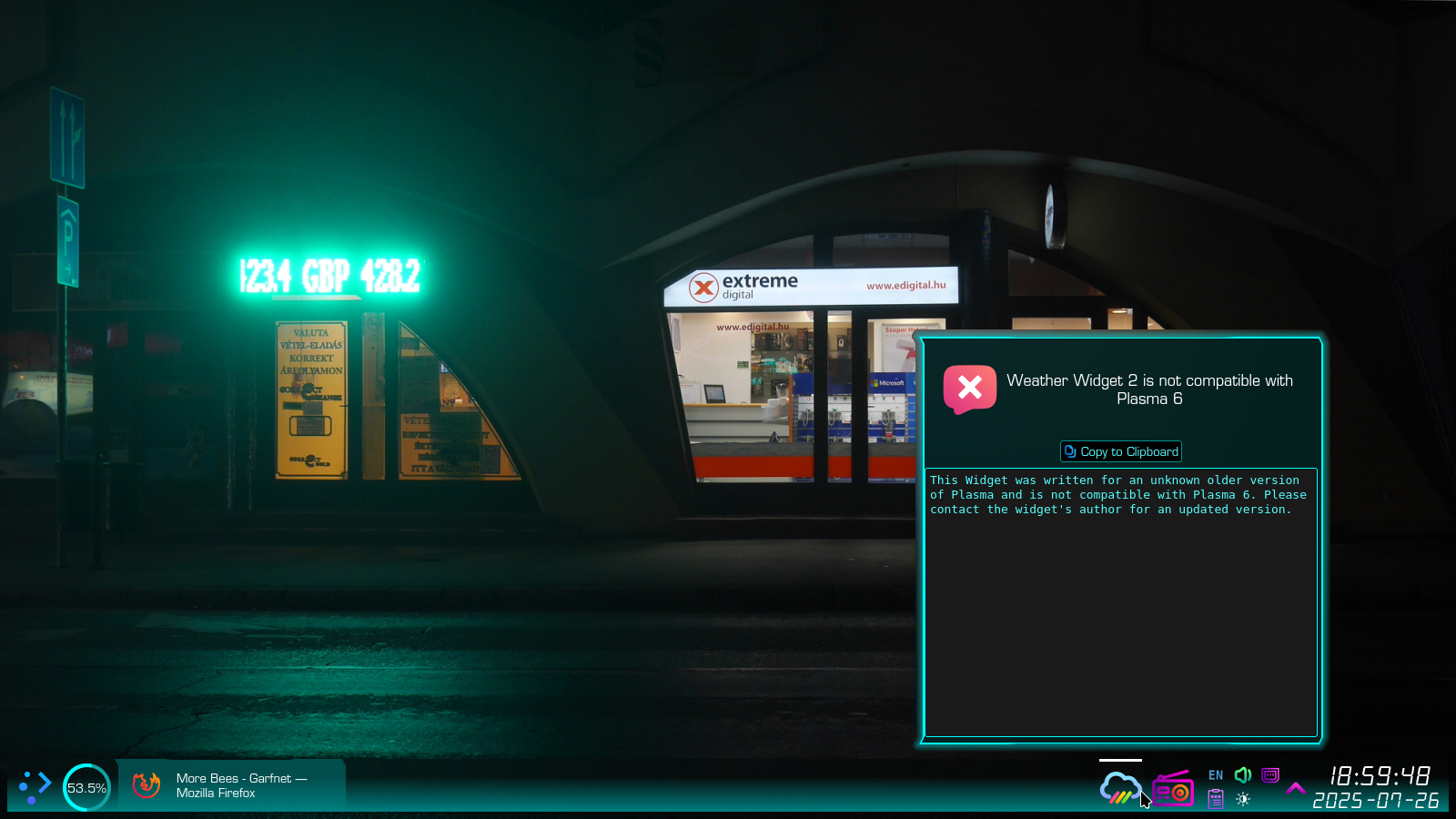Open the removable devices tray icon
Viewport: 1456px width, 819px height.
pyautogui.click(x=1270, y=775)
